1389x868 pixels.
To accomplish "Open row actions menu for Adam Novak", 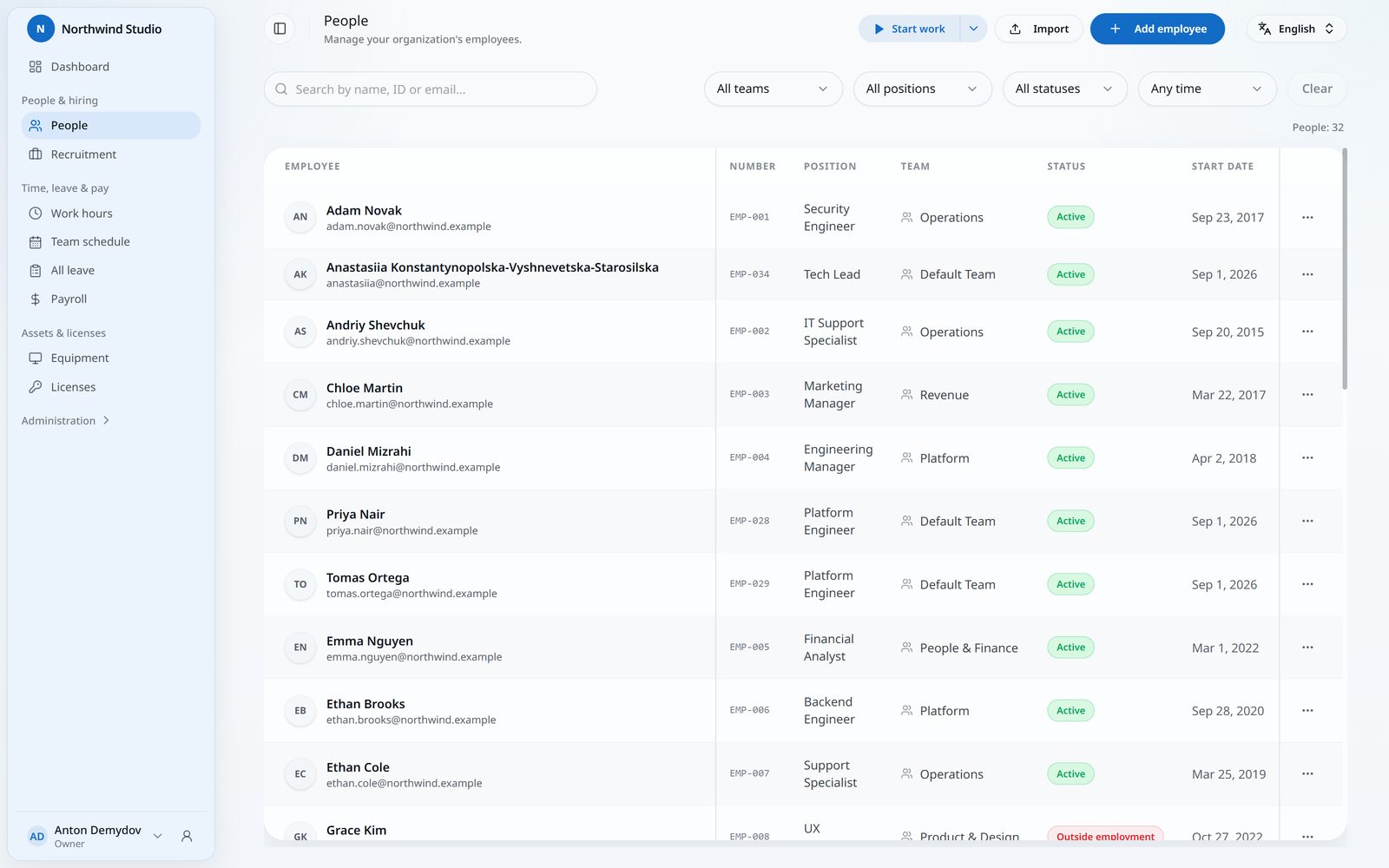I will pyautogui.click(x=1307, y=217).
